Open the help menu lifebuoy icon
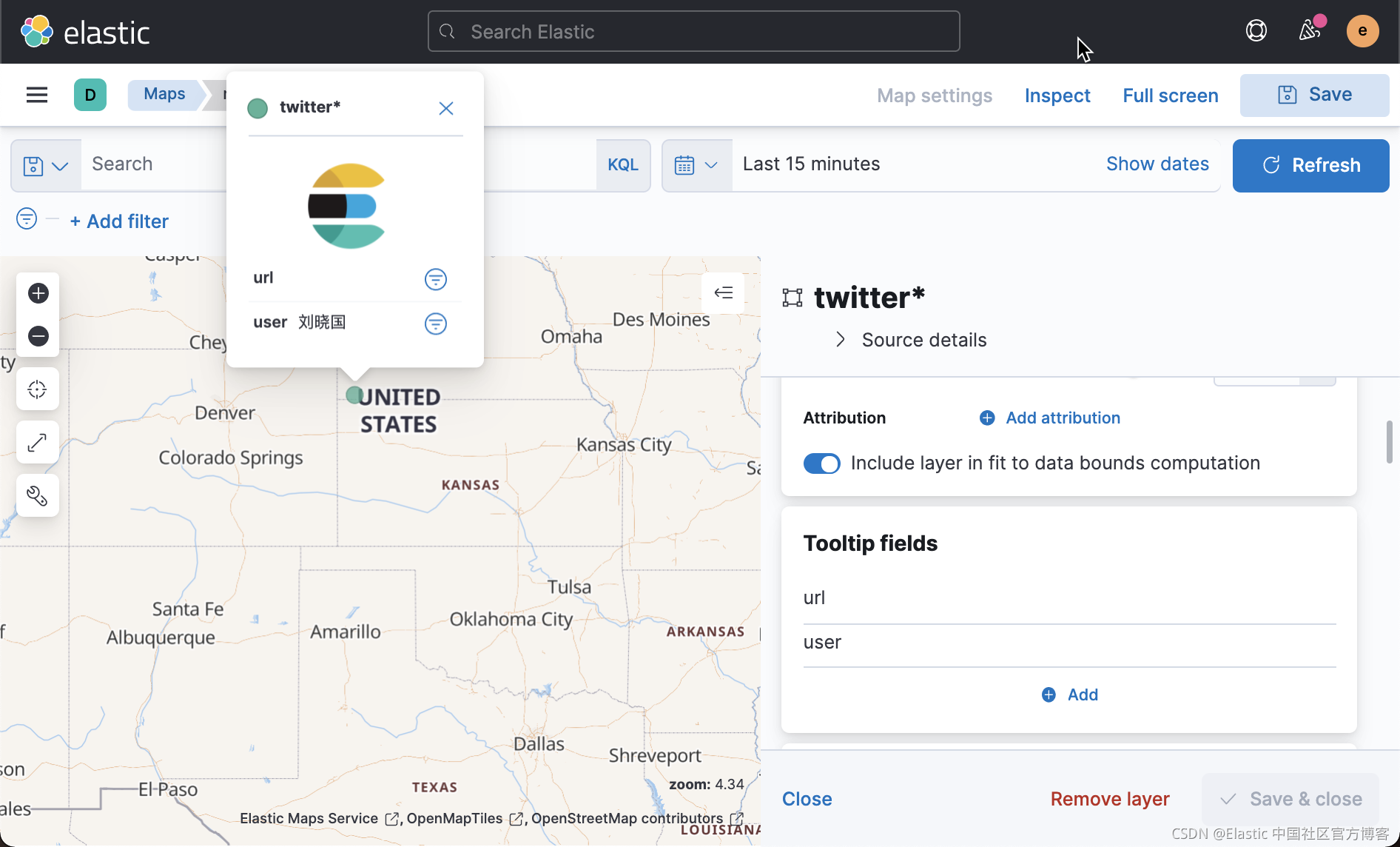Image resolution: width=1400 pixels, height=847 pixels. click(1256, 31)
